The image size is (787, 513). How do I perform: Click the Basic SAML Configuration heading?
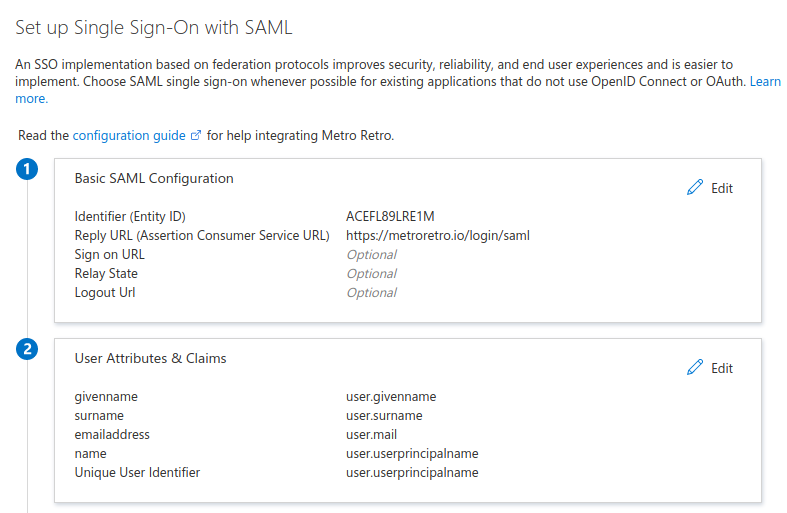[154, 179]
